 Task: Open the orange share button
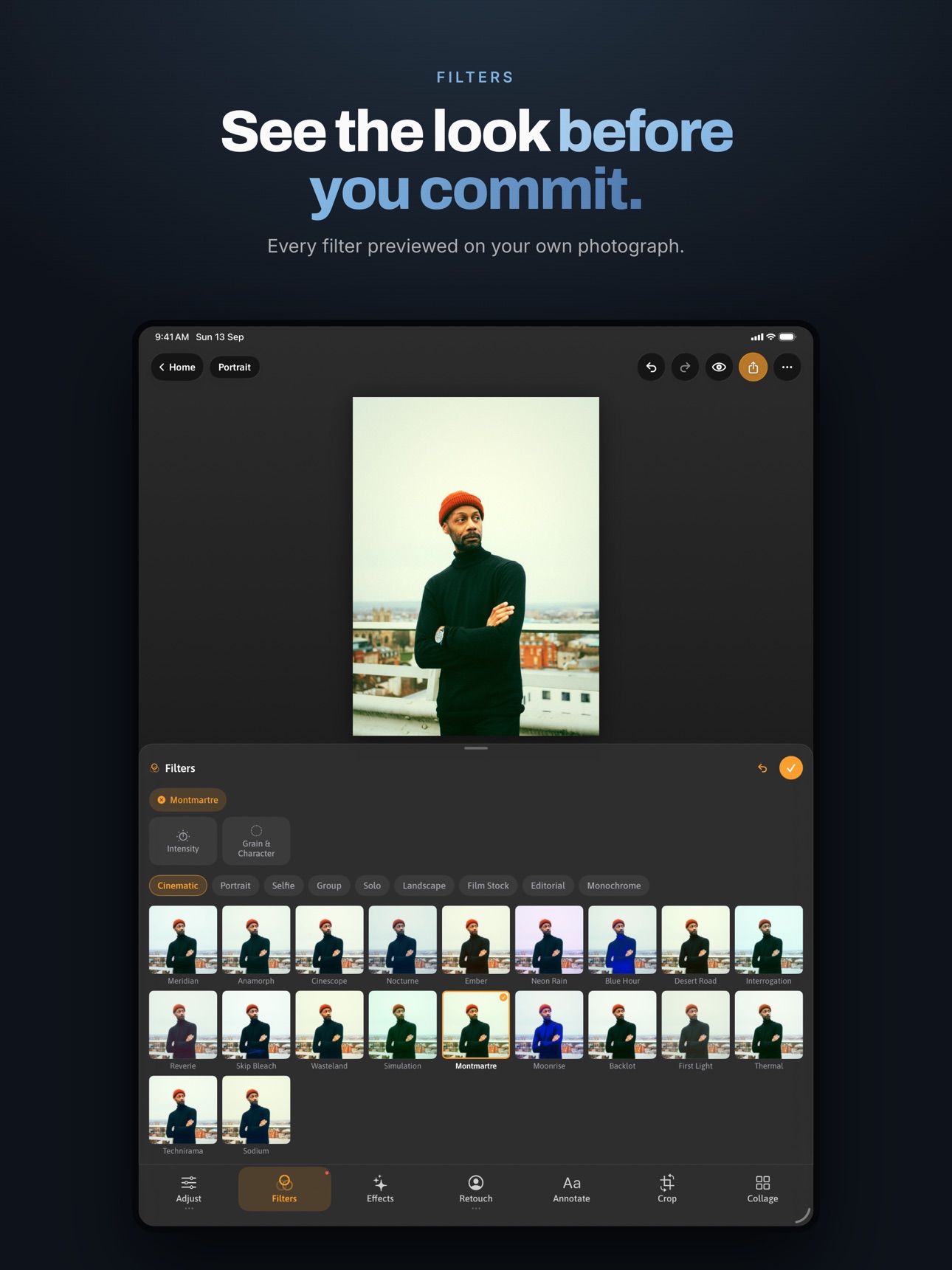click(753, 367)
